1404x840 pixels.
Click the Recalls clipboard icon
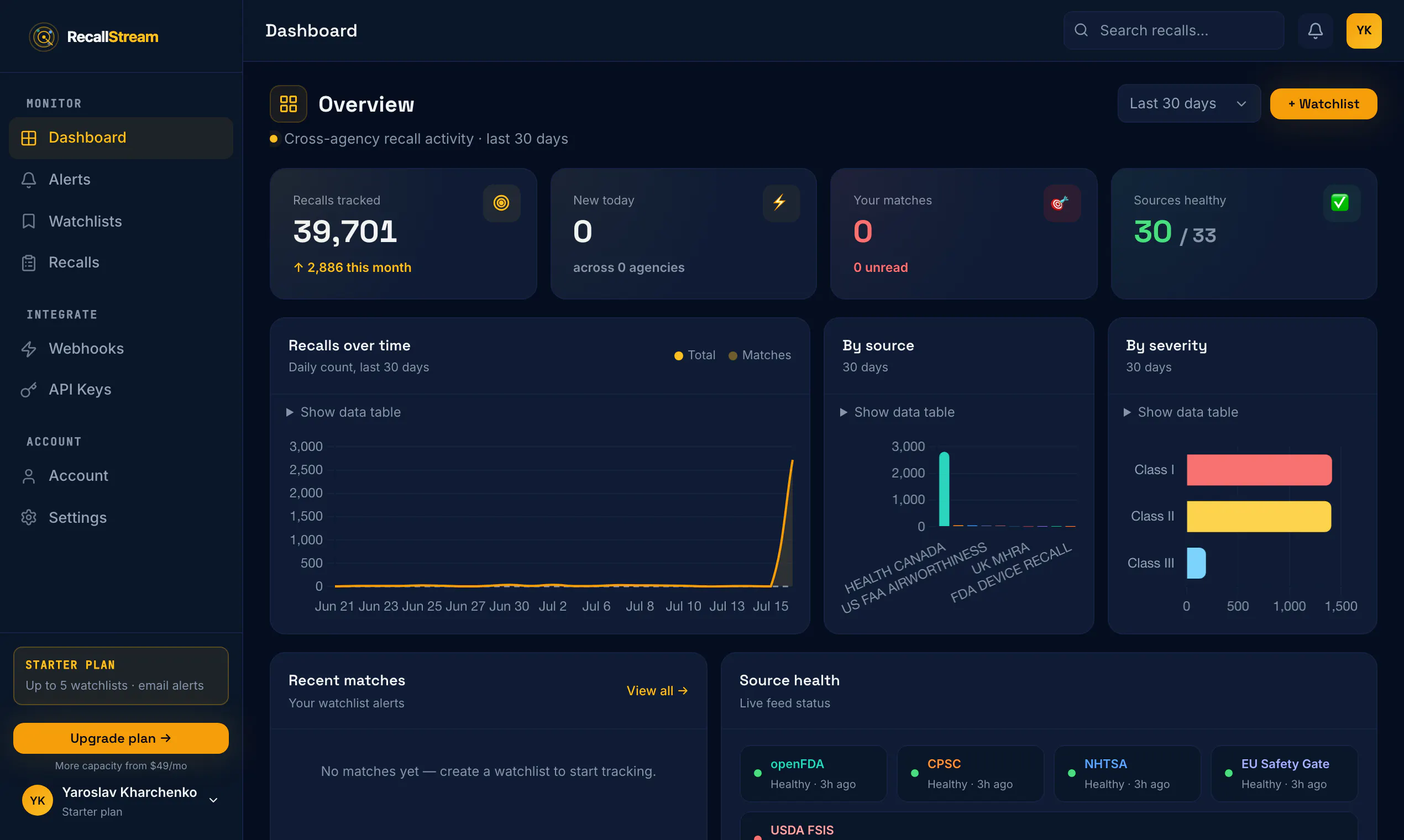[29, 262]
